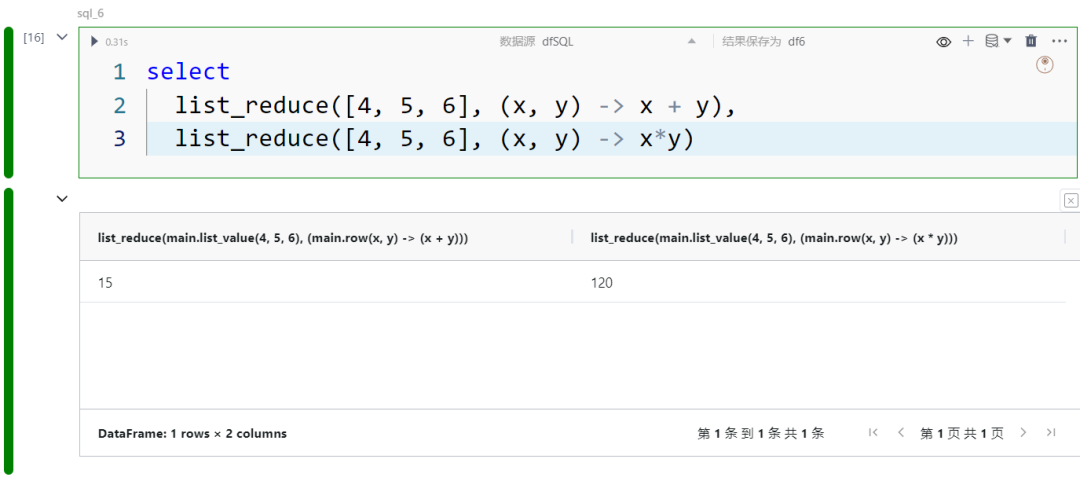Click the [16] execution count label
The width and height of the screenshot is (1080, 503).
pyautogui.click(x=34, y=38)
